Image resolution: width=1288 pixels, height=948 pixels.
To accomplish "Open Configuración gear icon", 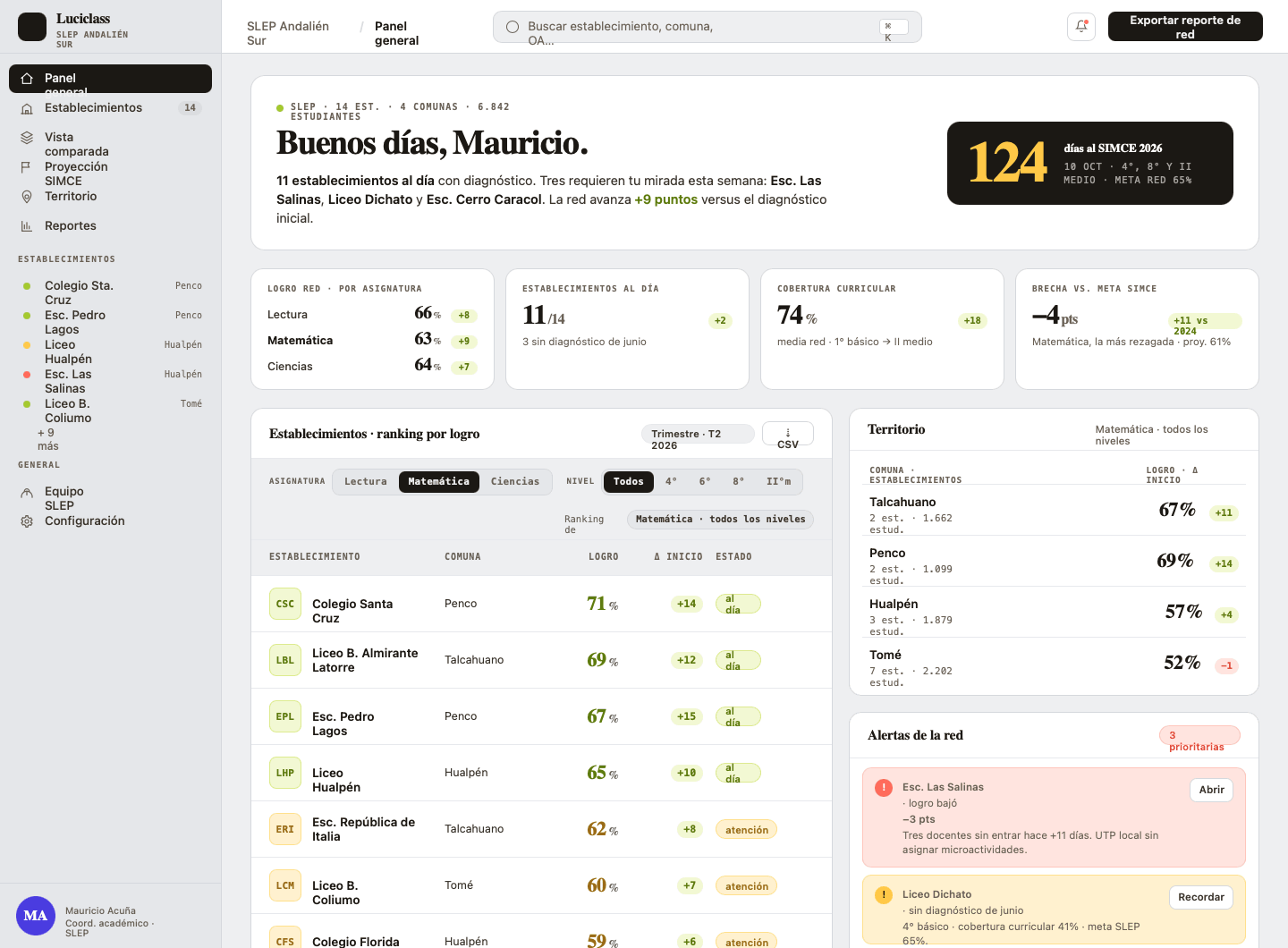I will (27, 521).
